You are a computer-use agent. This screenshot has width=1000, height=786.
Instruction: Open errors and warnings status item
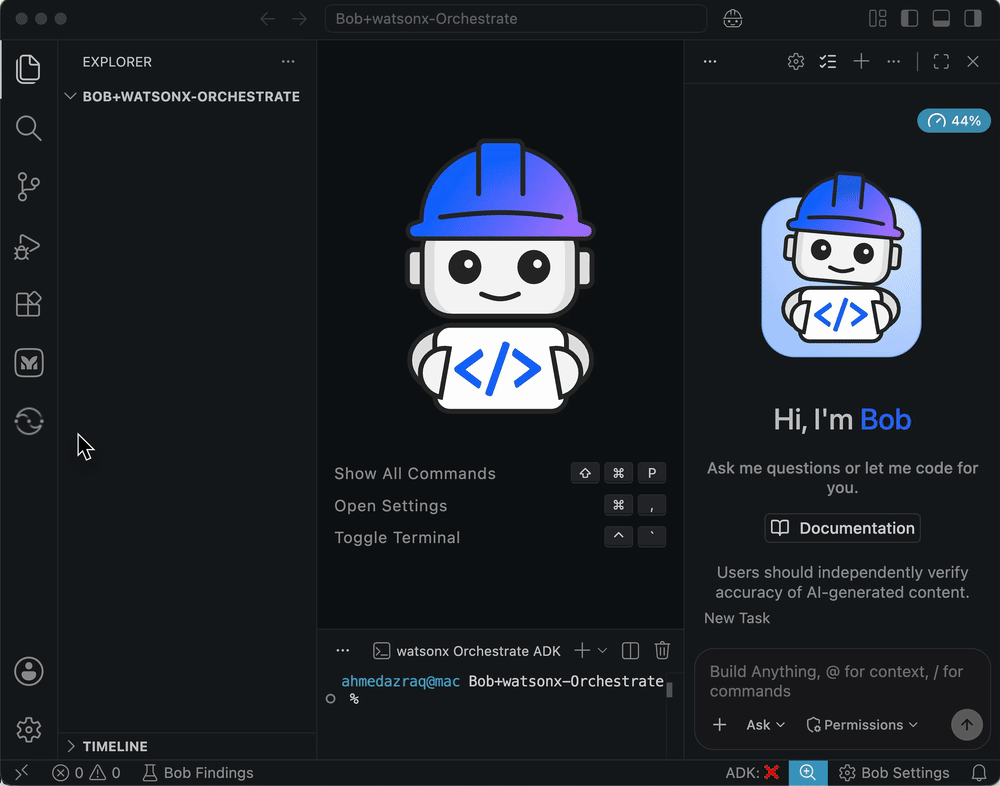pos(86,773)
